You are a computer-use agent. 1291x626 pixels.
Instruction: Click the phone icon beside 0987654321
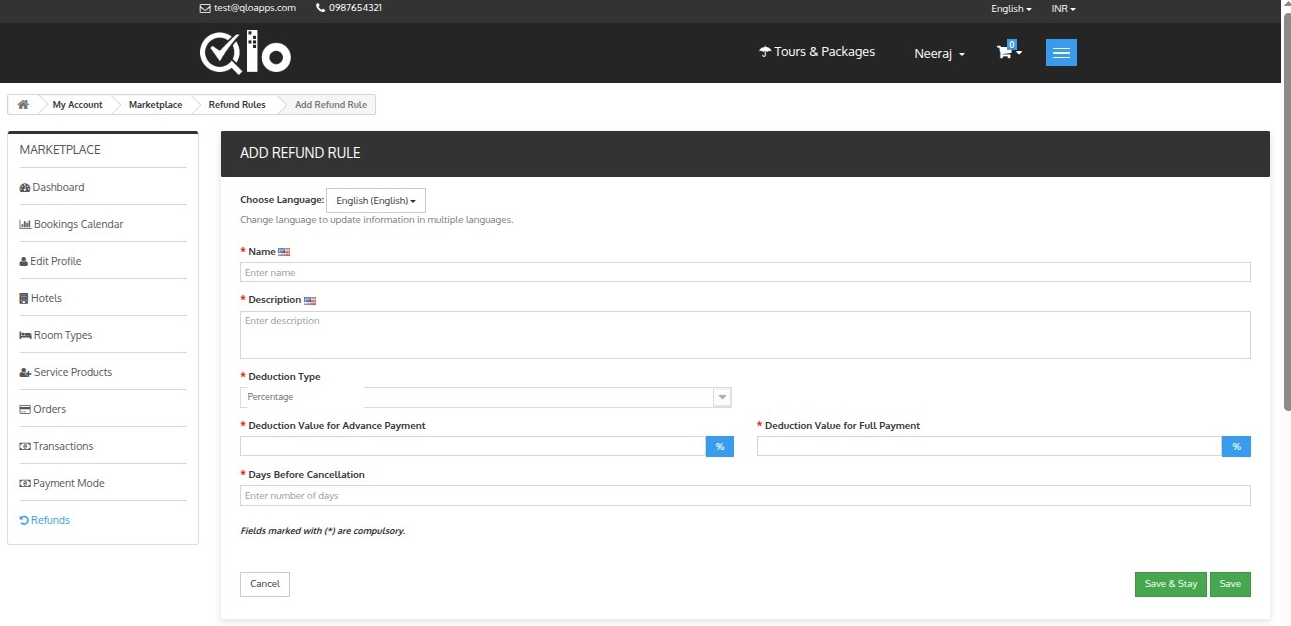tap(320, 8)
